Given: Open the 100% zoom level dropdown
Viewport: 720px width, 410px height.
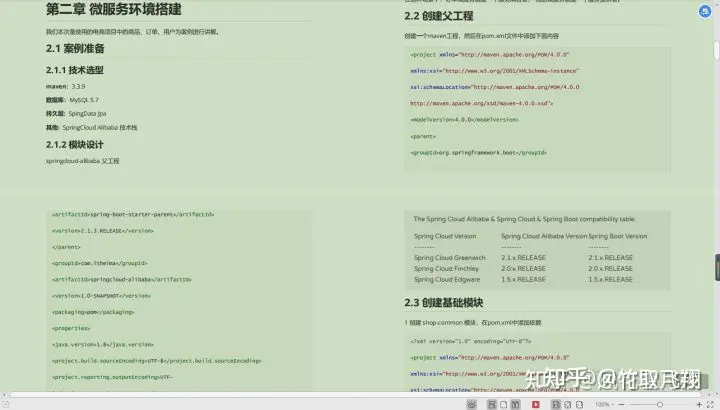Looking at the screenshot, I should click(x=604, y=404).
